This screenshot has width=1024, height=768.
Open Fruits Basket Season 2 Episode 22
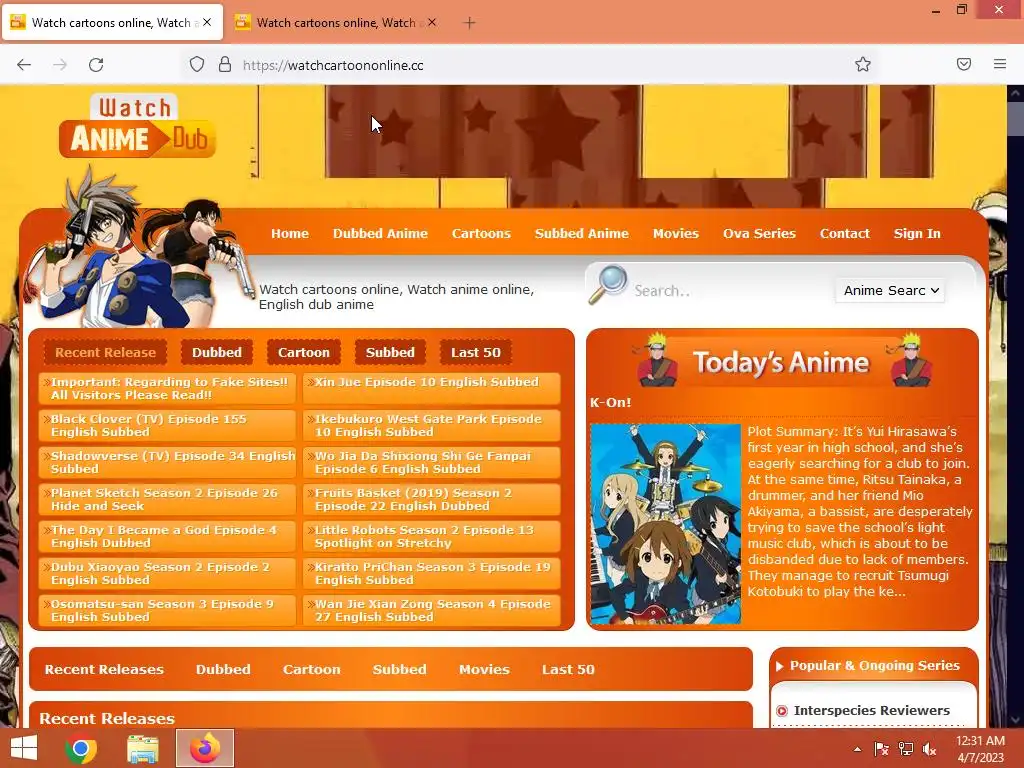click(432, 500)
